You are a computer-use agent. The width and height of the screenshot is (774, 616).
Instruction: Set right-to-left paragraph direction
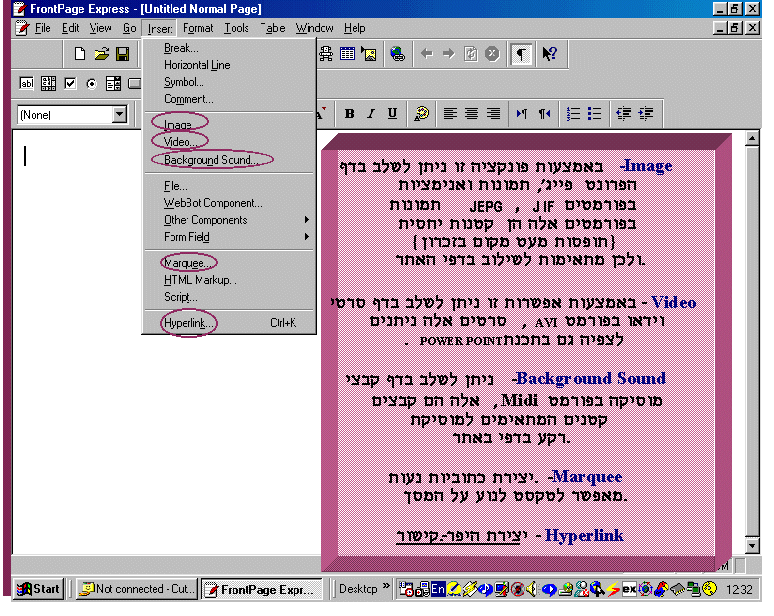(x=544, y=114)
